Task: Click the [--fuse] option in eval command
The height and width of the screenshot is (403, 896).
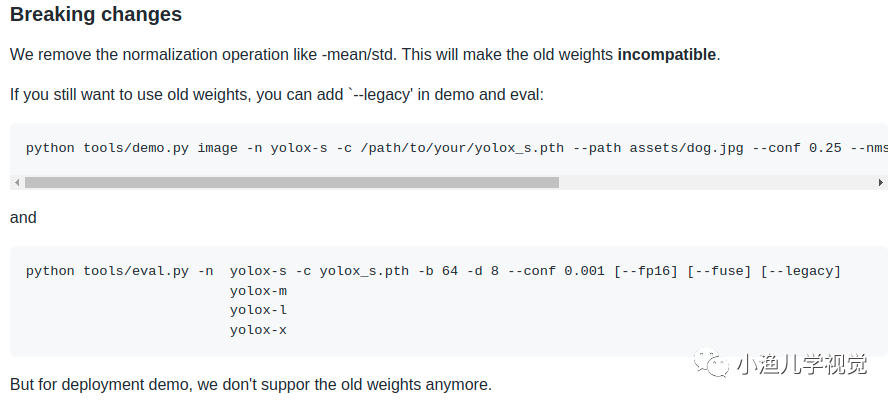Action: pos(719,271)
